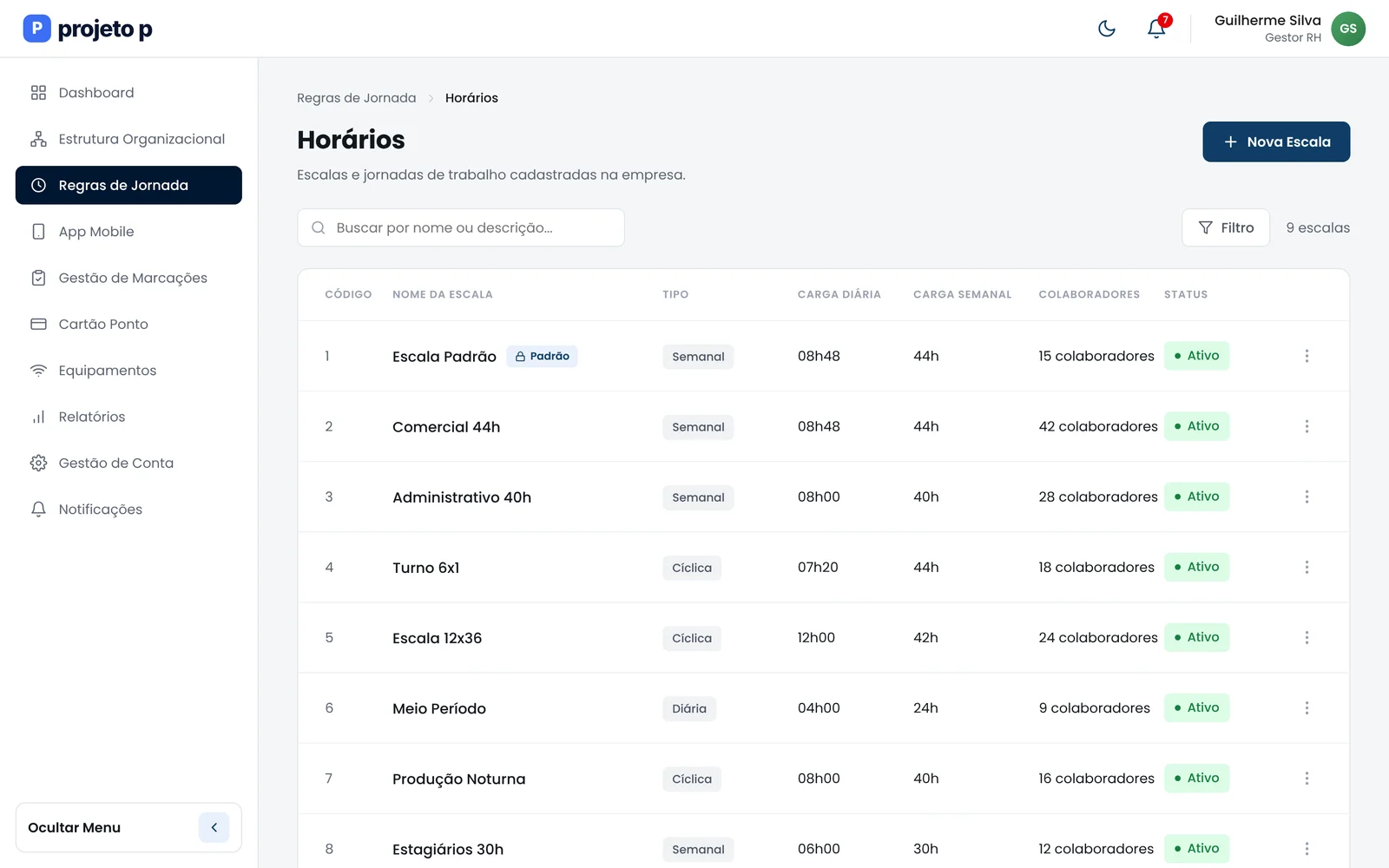Focus the search by name field

461,227
